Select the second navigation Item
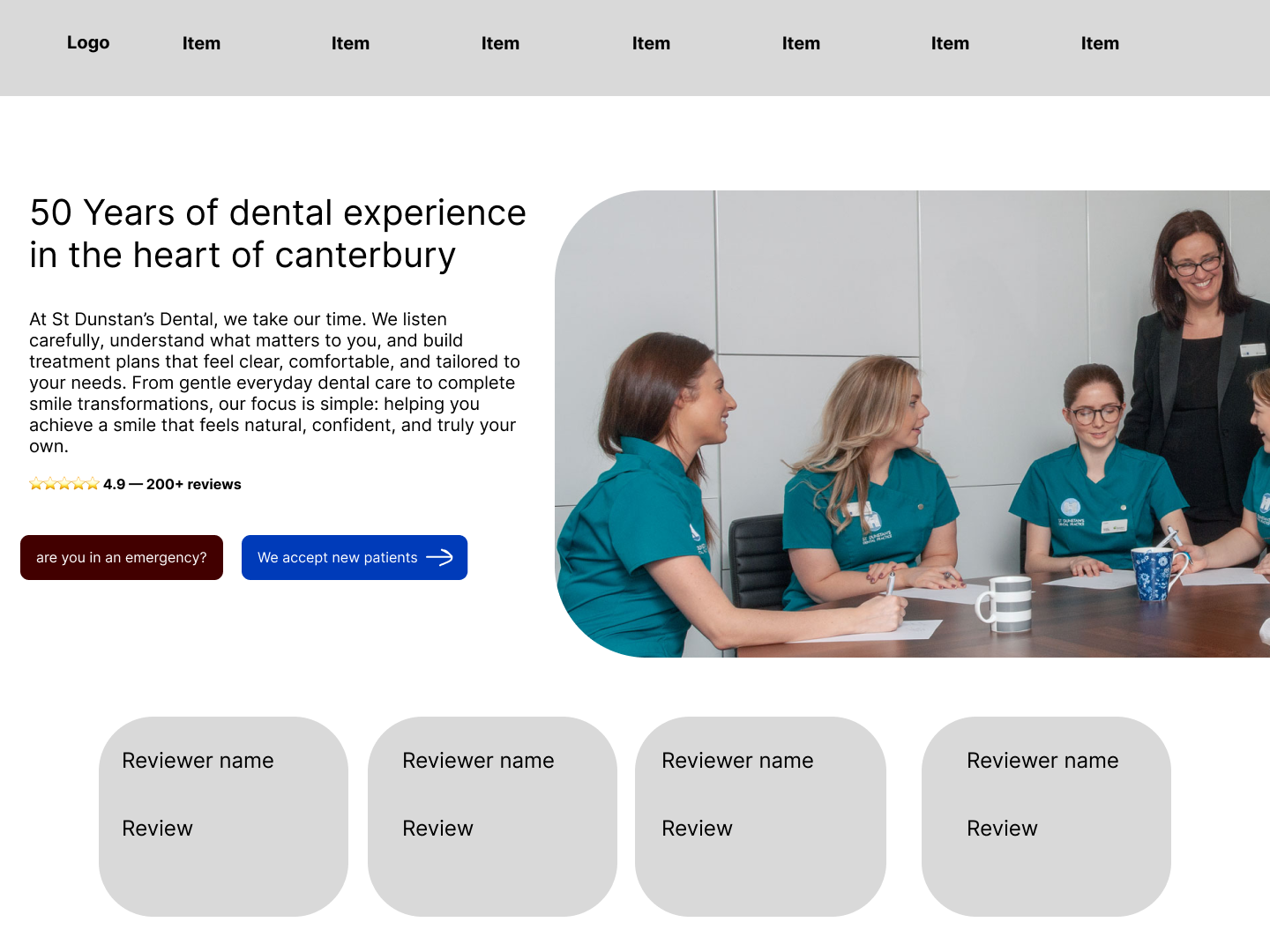The height and width of the screenshot is (952, 1270). [350, 43]
